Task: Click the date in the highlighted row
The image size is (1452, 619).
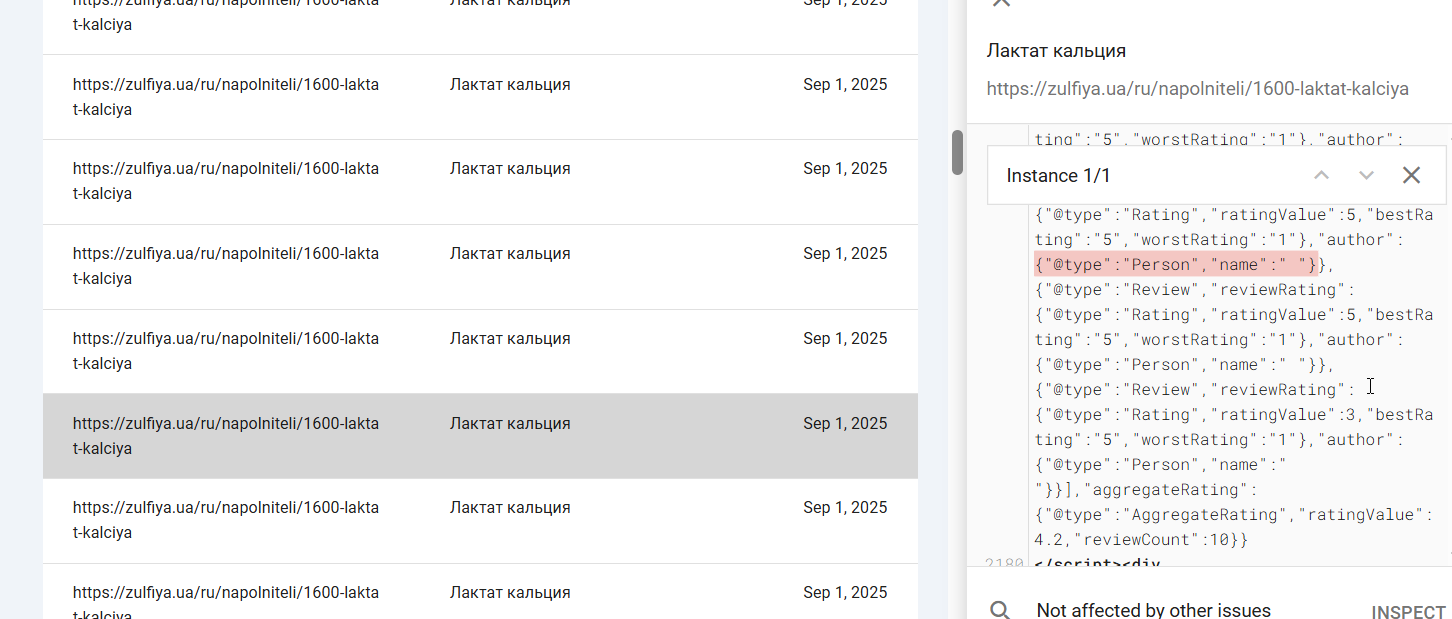Action: (845, 424)
